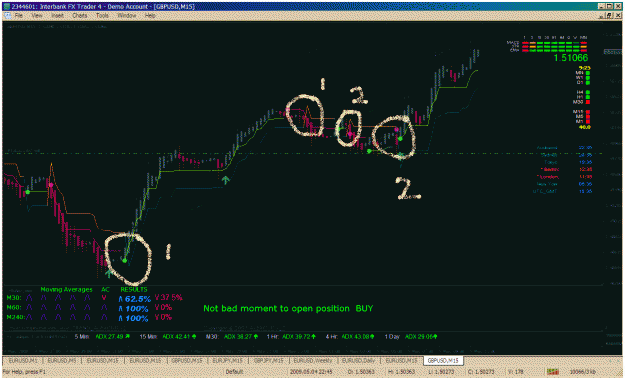
Task: Click the connection status bars icon in the status bar
Action: [x=552, y=371]
